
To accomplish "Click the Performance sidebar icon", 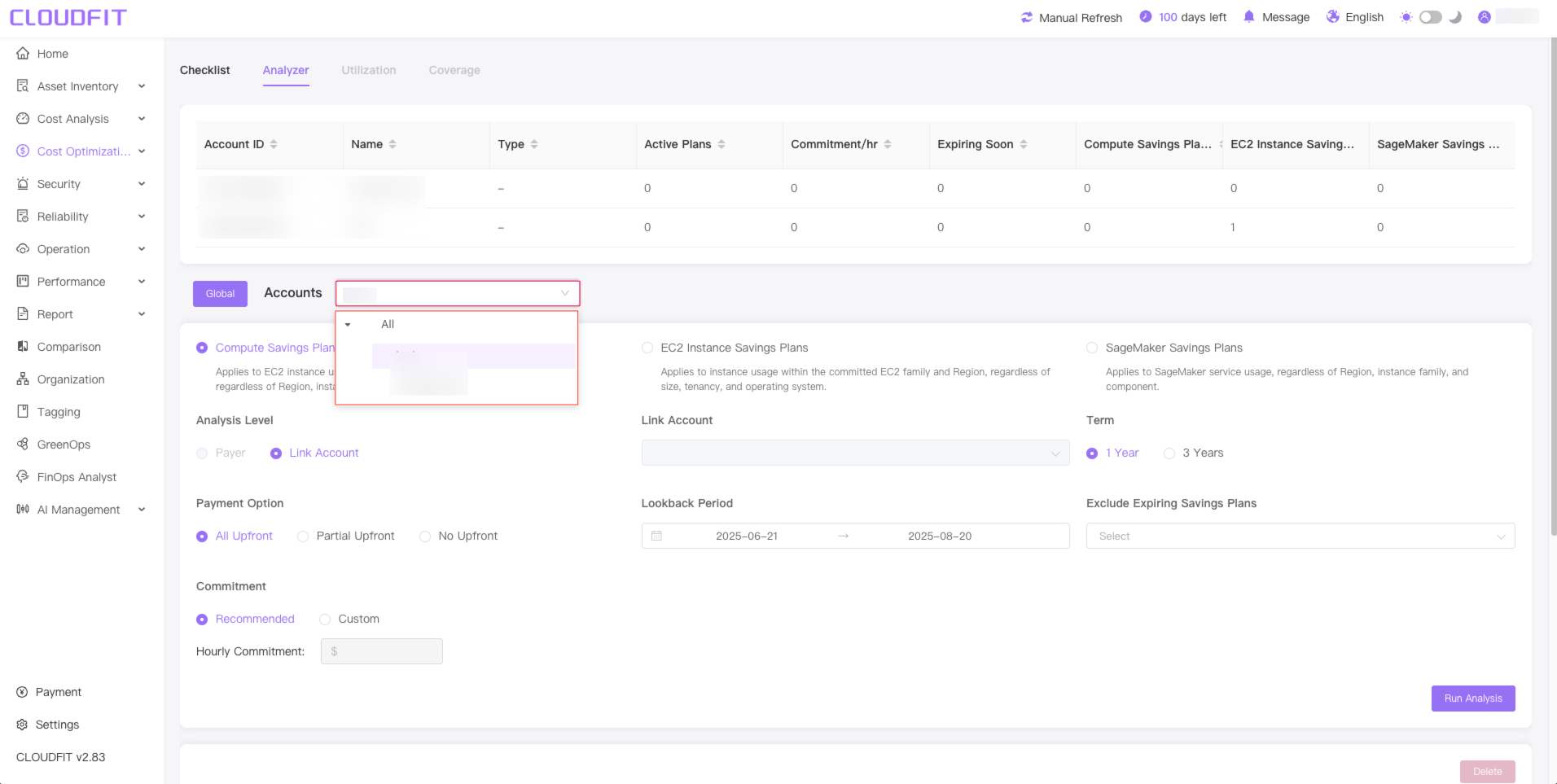I will pyautogui.click(x=23, y=282).
